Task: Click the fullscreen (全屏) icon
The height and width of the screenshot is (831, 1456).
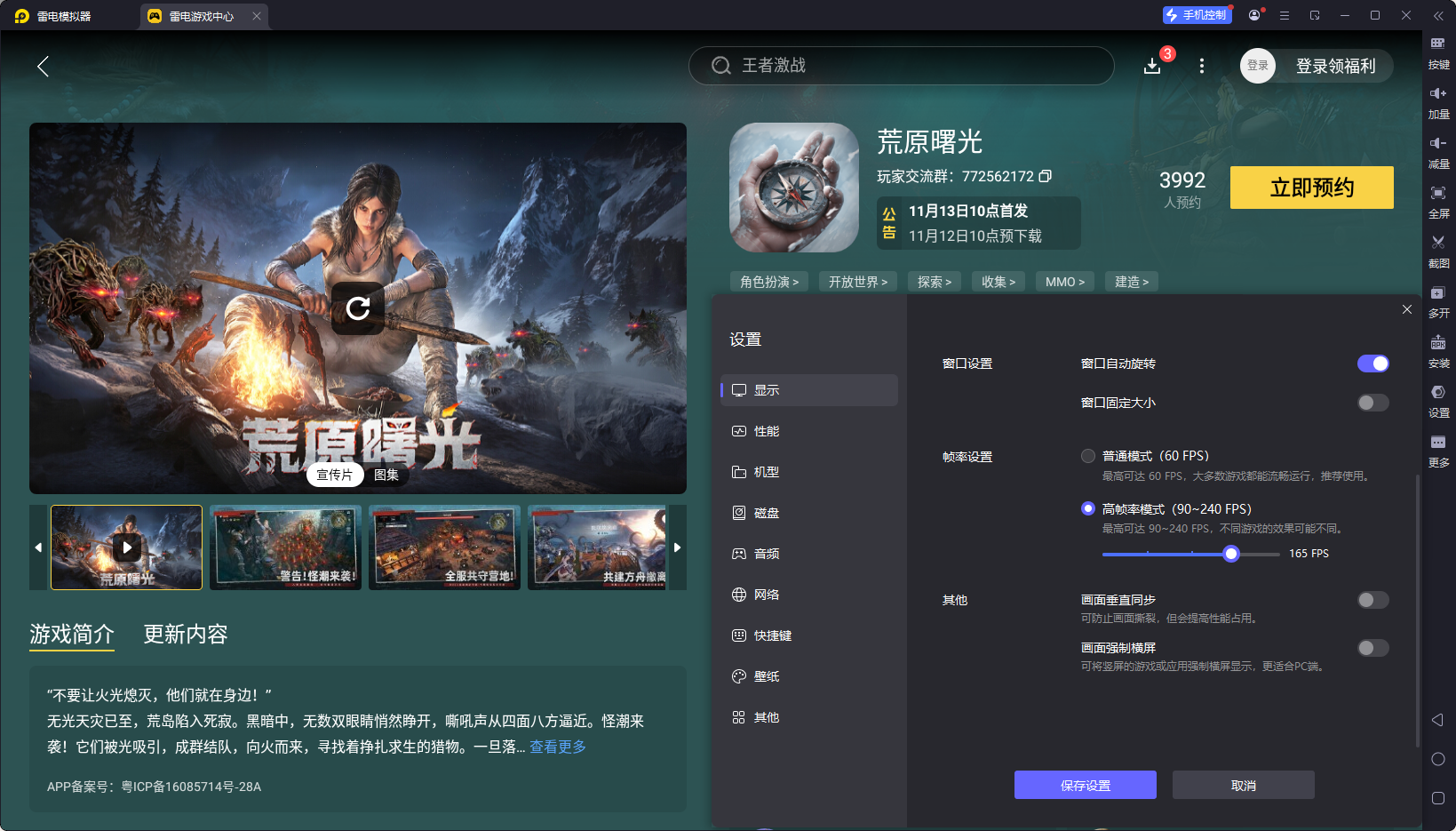Action: click(1437, 194)
